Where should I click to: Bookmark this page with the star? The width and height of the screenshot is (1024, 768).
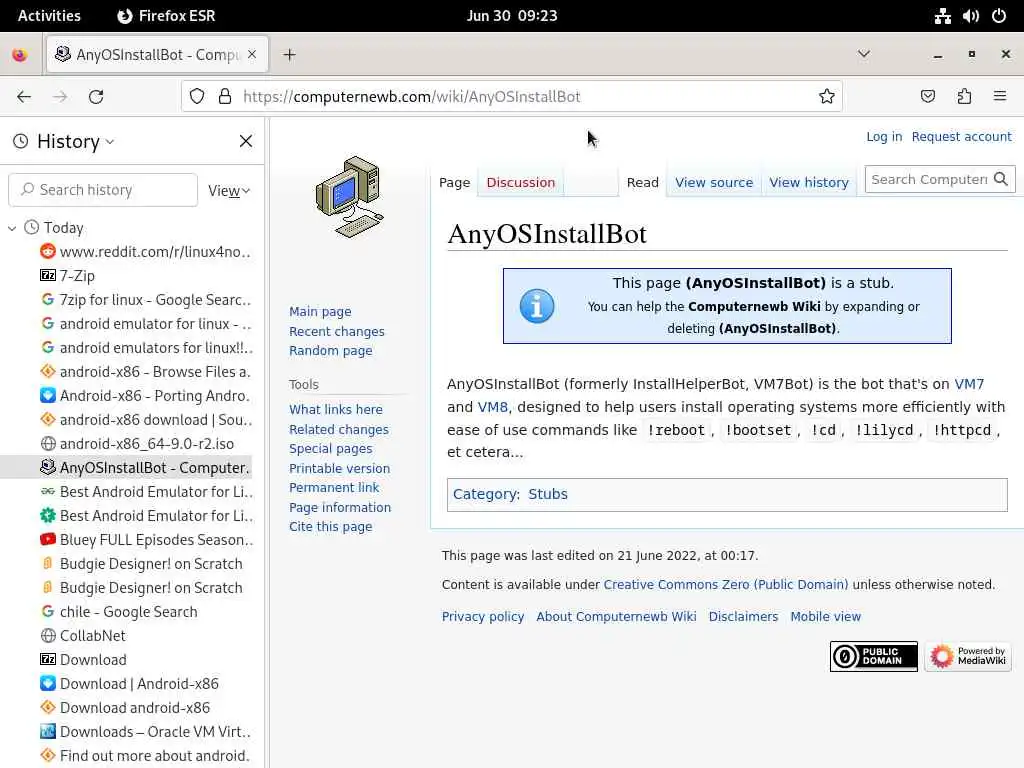(827, 97)
